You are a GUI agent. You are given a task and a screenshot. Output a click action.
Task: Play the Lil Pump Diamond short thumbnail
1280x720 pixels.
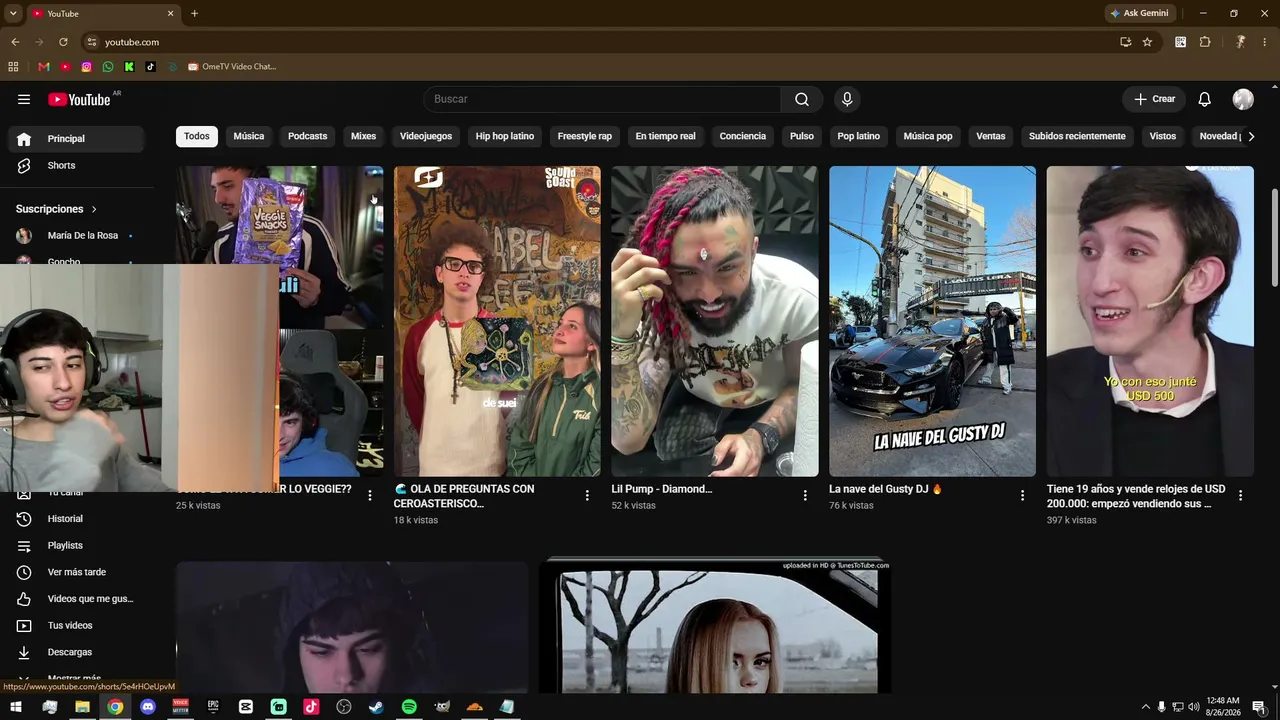coord(715,321)
